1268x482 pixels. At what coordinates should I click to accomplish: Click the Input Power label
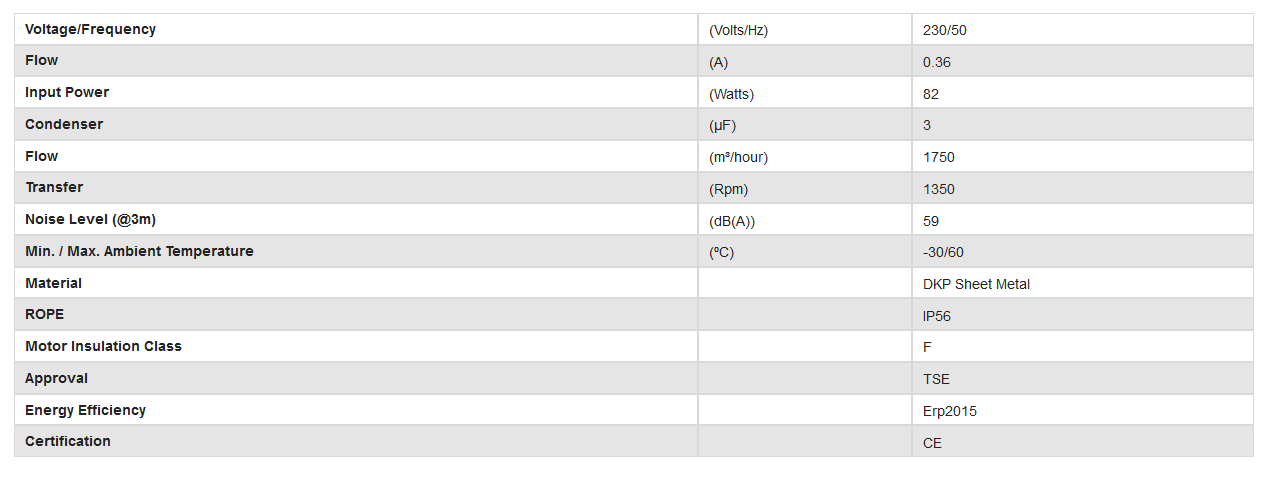[67, 93]
